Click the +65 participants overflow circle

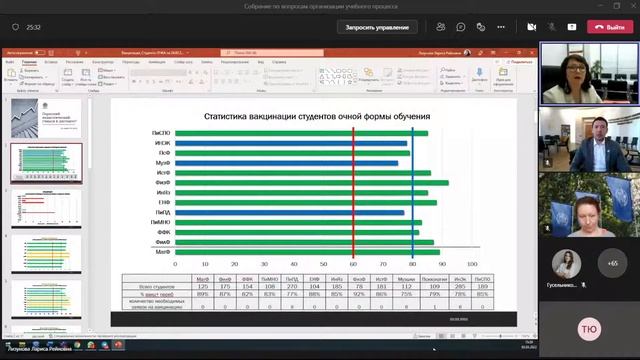[x=612, y=264]
